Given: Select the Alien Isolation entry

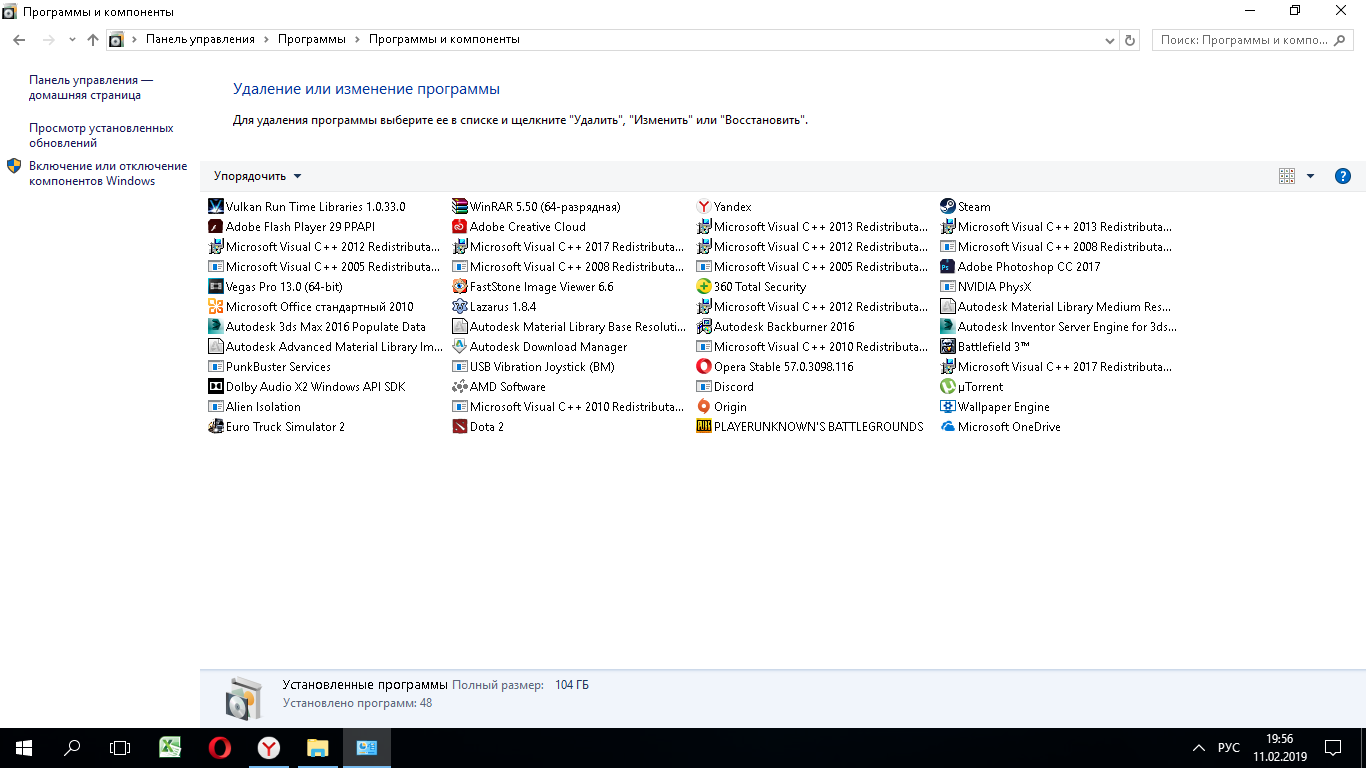Looking at the screenshot, I should point(254,407).
